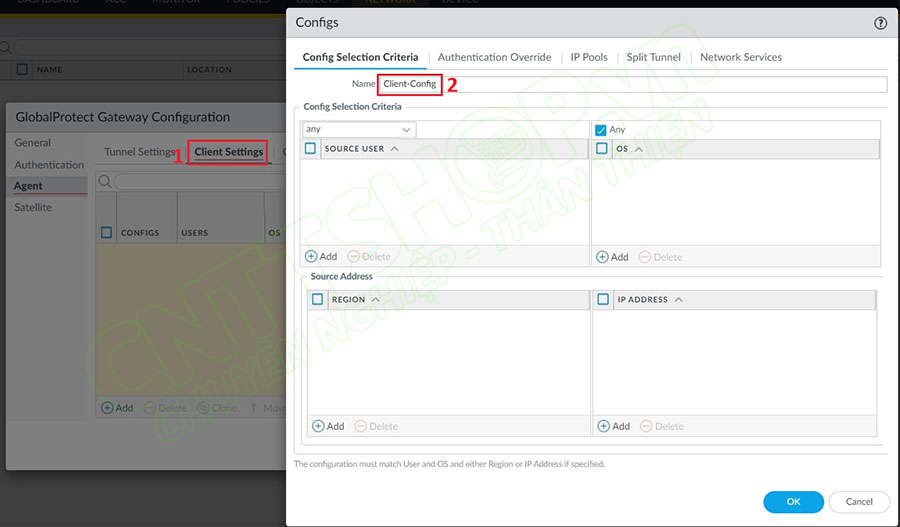Click the CONFIGS column header

(140, 233)
